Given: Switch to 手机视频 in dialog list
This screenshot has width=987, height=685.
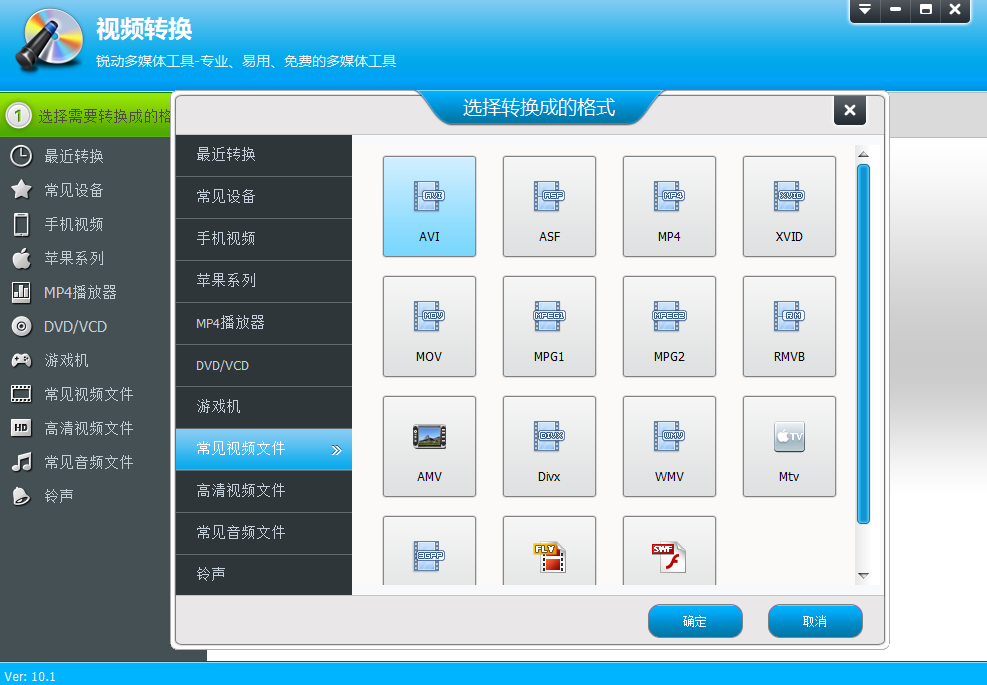Looking at the screenshot, I should coord(264,239).
